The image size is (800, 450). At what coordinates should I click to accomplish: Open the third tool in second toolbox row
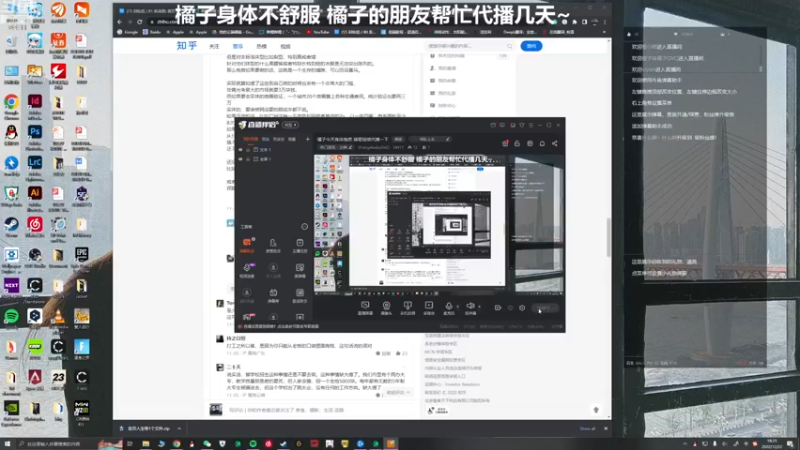[299, 269]
